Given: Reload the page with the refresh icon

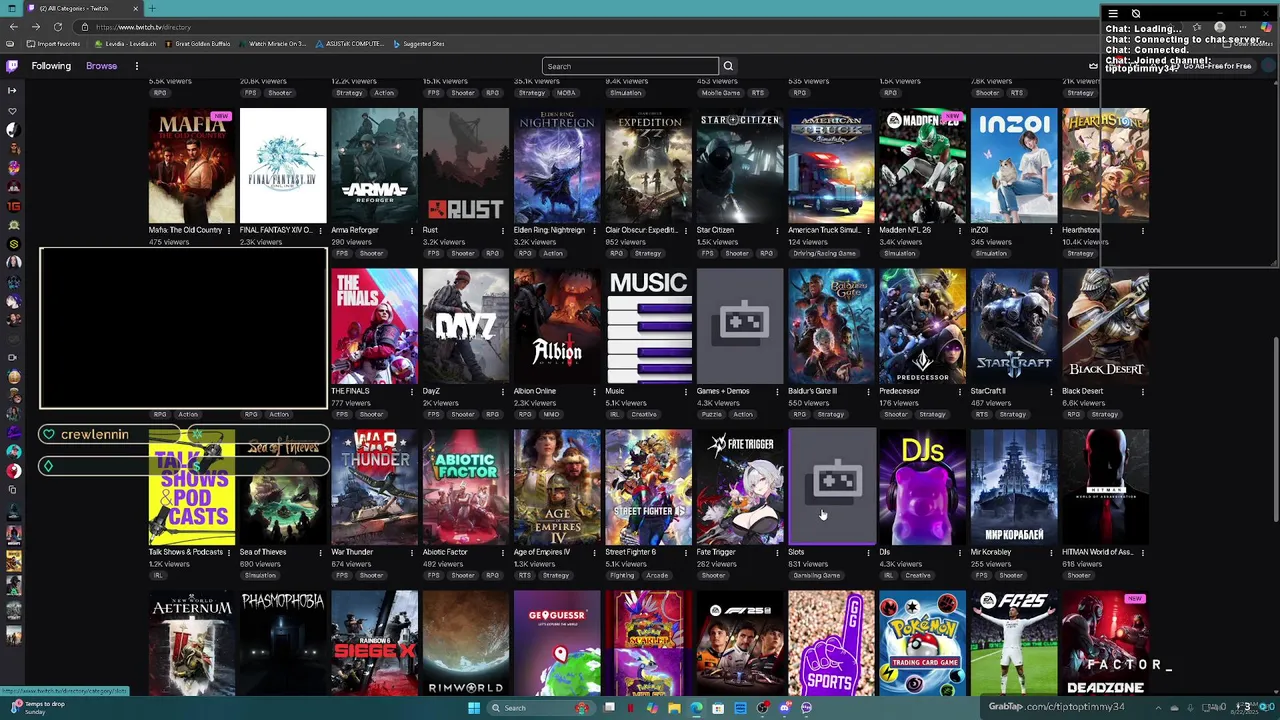Looking at the screenshot, I should pyautogui.click(x=57, y=27).
